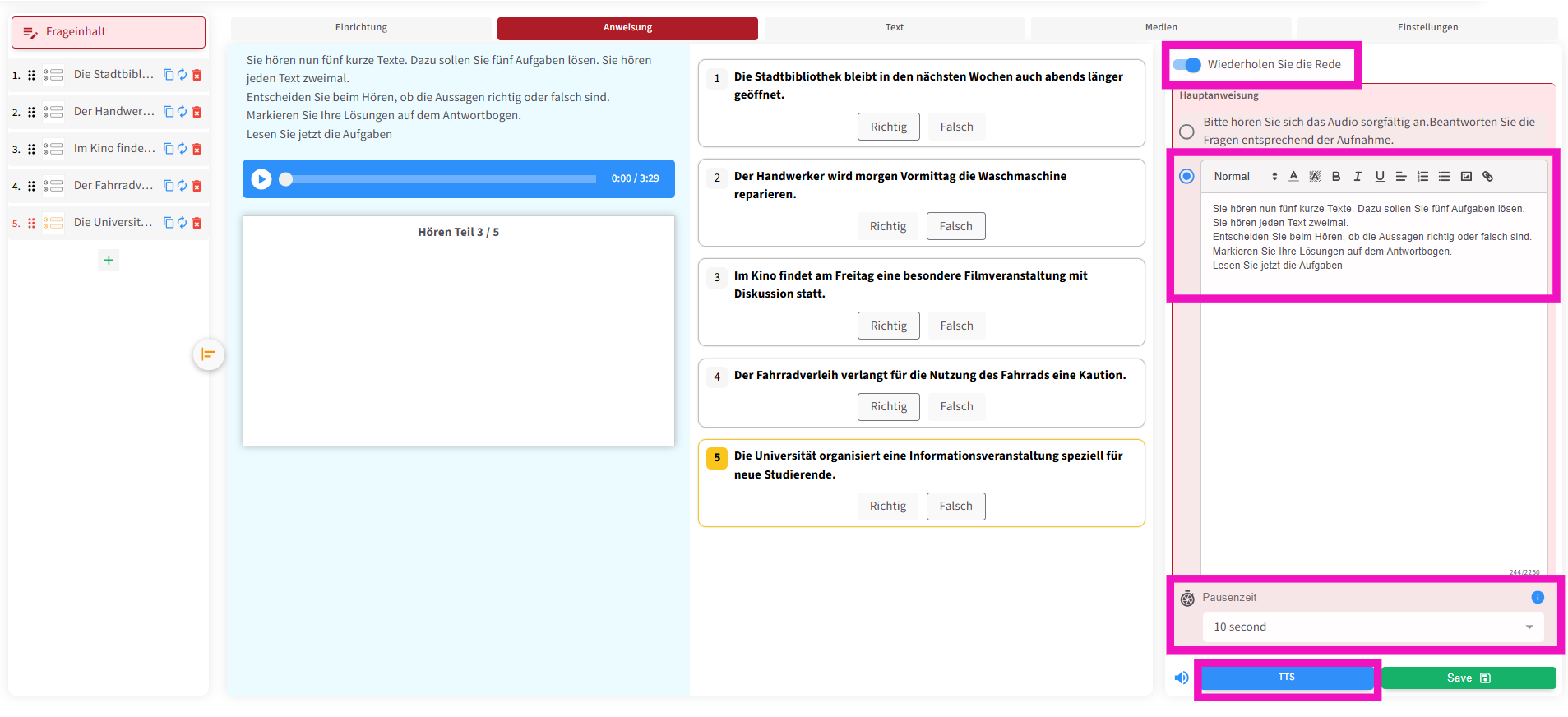Switch to the Medien tab
Viewport: 1568px width, 717px height.
point(1160,28)
